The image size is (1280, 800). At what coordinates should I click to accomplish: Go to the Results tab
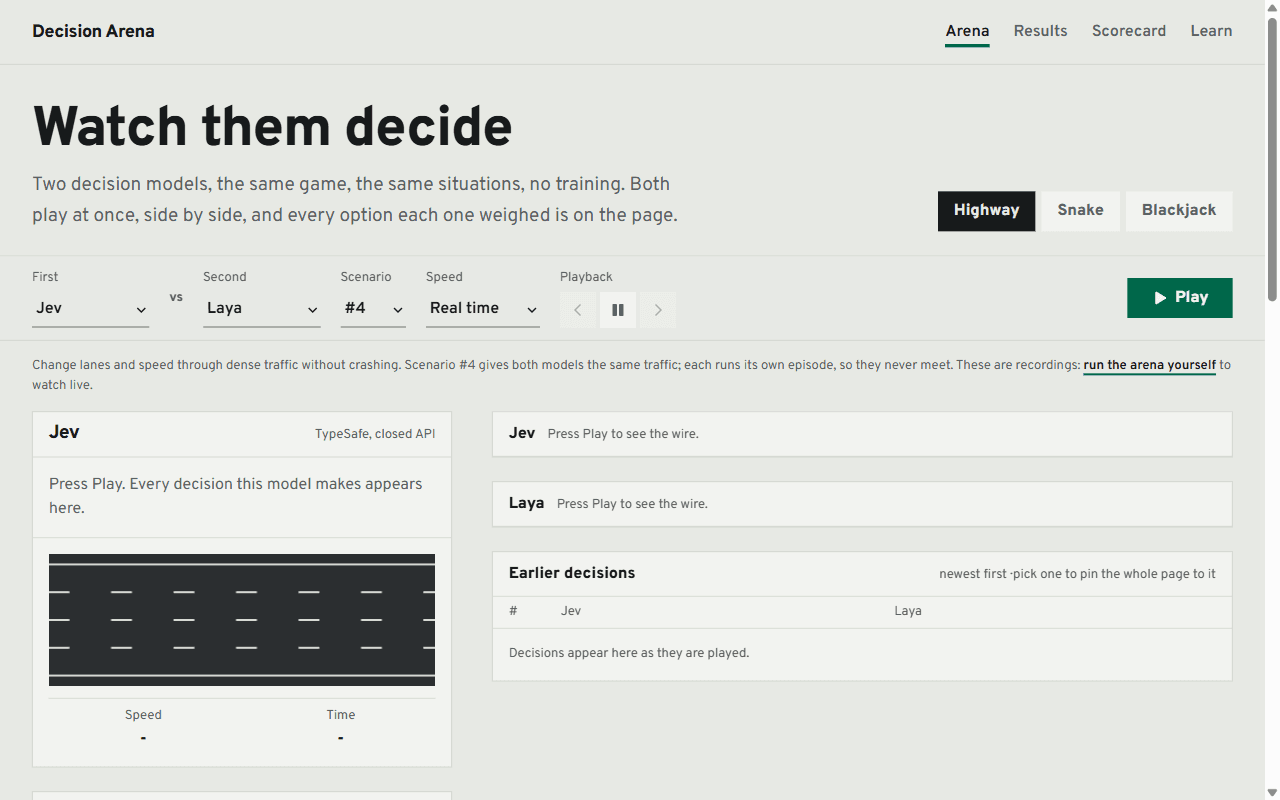(x=1040, y=31)
